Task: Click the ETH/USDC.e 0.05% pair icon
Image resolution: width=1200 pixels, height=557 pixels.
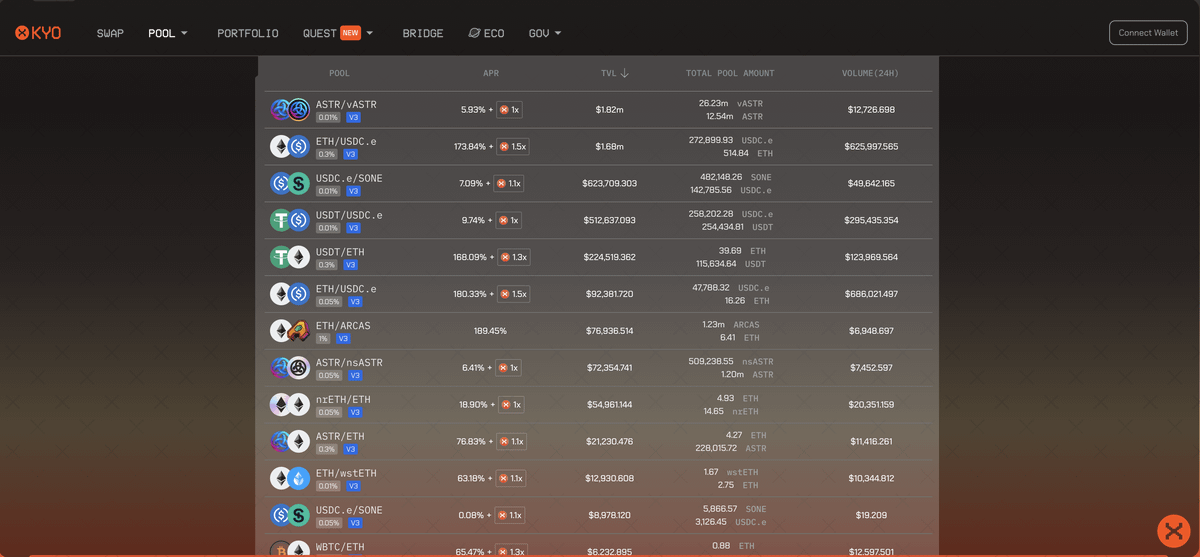Action: pyautogui.click(x=289, y=294)
